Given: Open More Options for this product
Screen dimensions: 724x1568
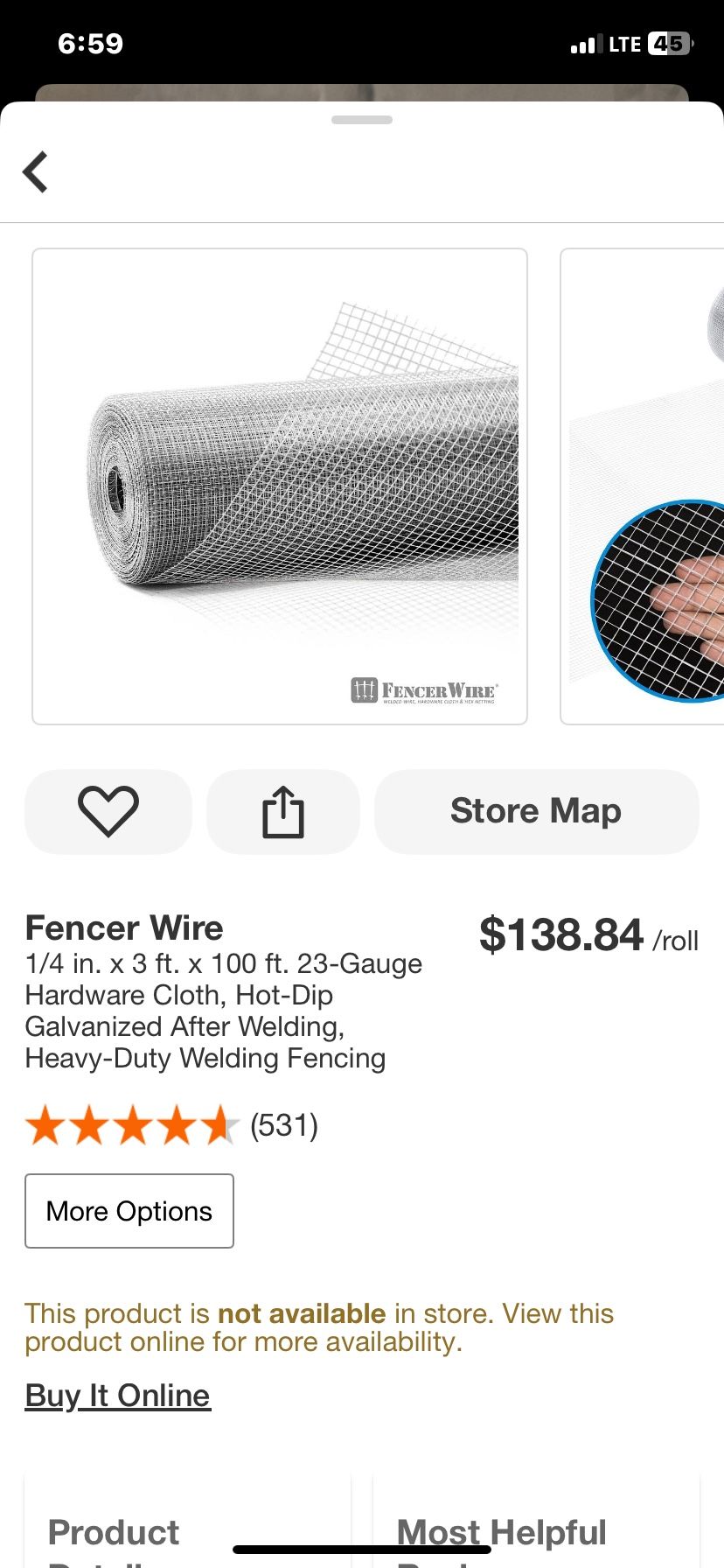Looking at the screenshot, I should (x=129, y=1211).
